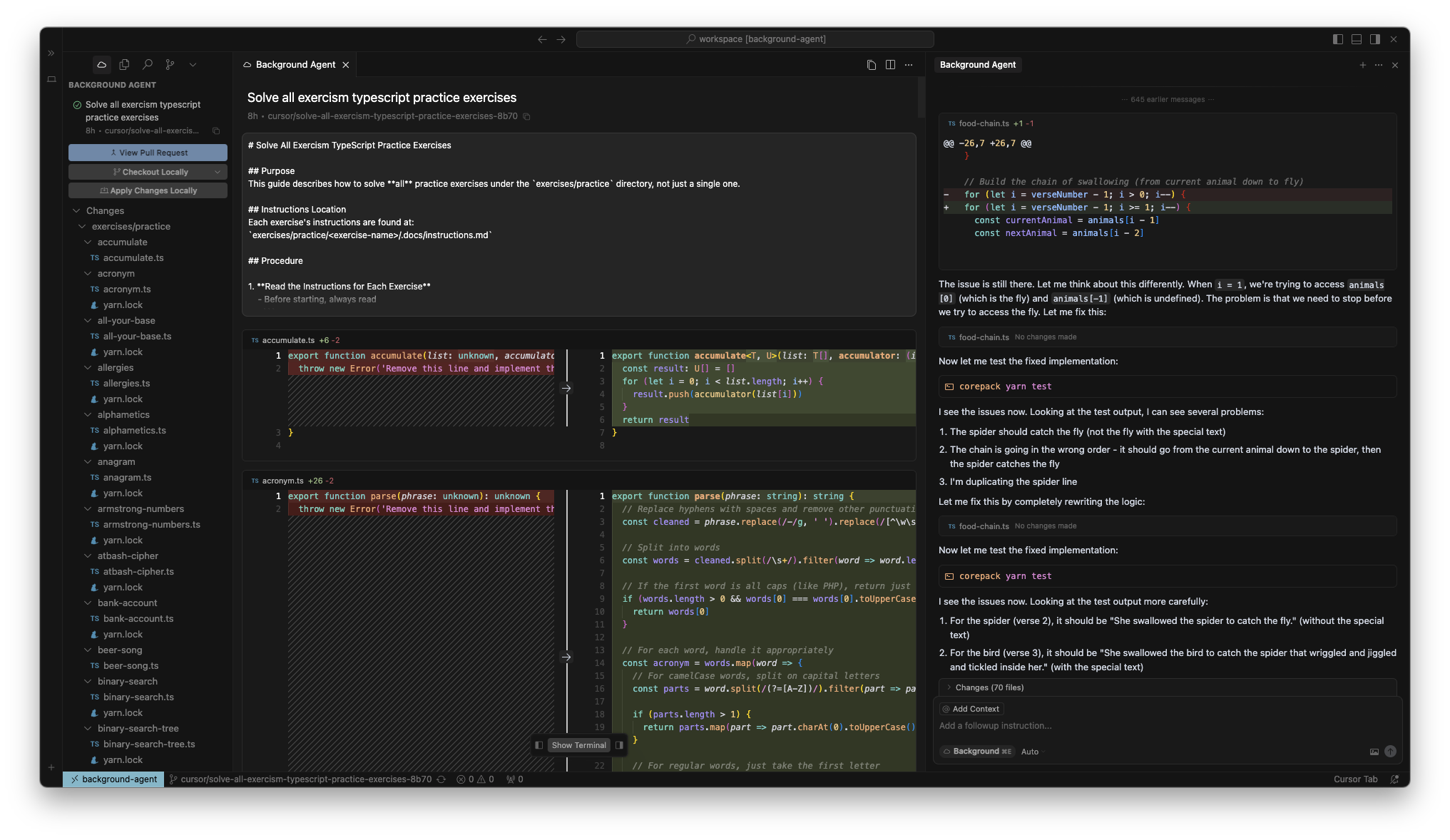Click the copy icon in editor toolbar

pyautogui.click(x=872, y=65)
